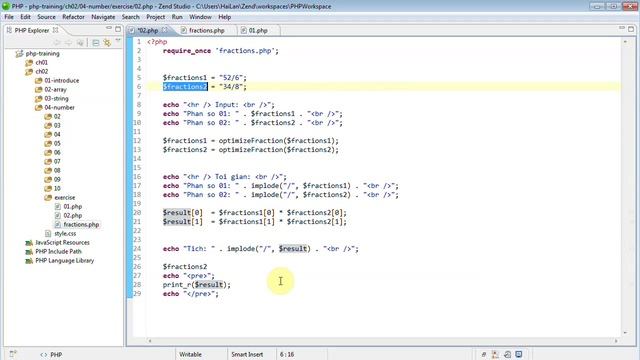Select PHP Include Path node
This screenshot has height=360, width=640.
pyautogui.click(x=58, y=251)
